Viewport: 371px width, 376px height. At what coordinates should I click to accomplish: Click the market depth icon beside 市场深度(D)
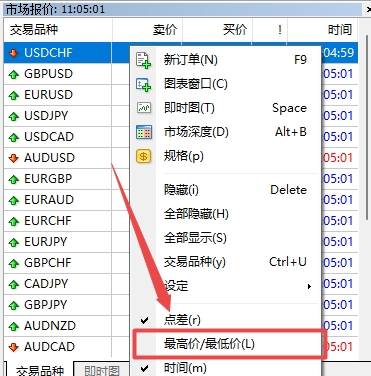[x=144, y=132]
